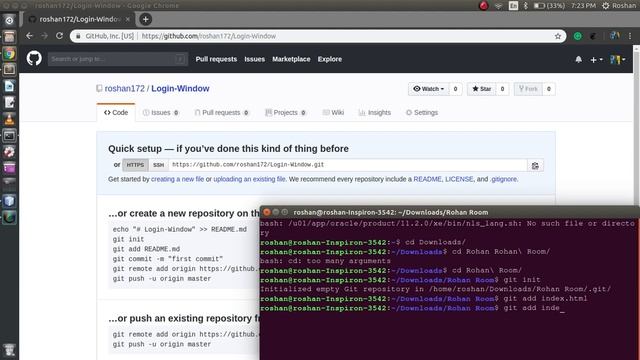640x360 pixels.
Task: Open the Projects tab
Action: pyautogui.click(x=286, y=113)
